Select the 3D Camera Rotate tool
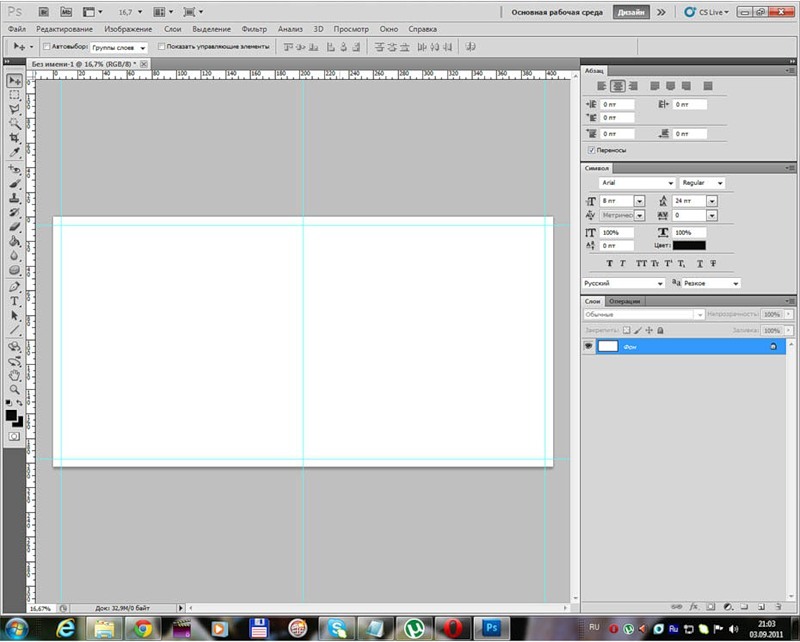Screen dimensions: 800x642 tap(14, 361)
